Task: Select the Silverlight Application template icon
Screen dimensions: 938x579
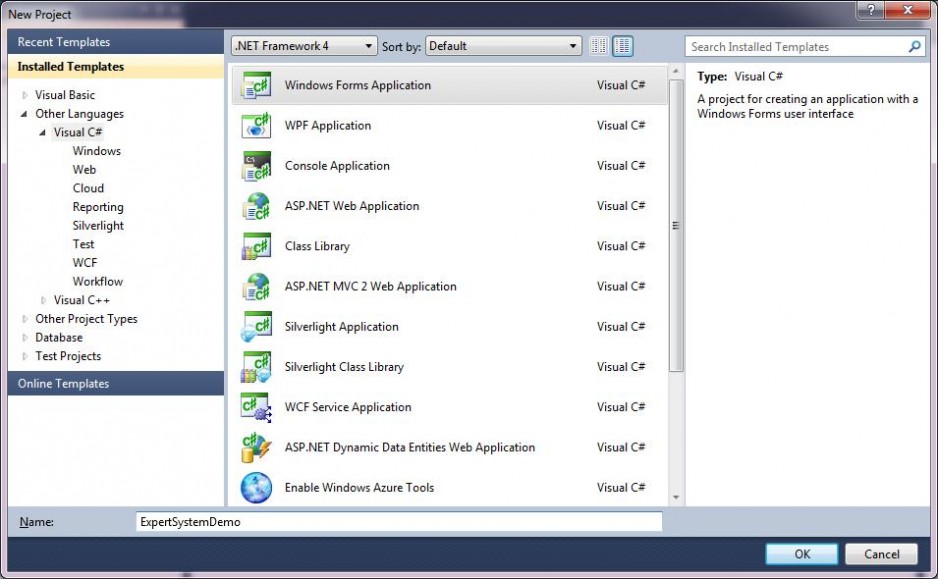Action: 256,327
